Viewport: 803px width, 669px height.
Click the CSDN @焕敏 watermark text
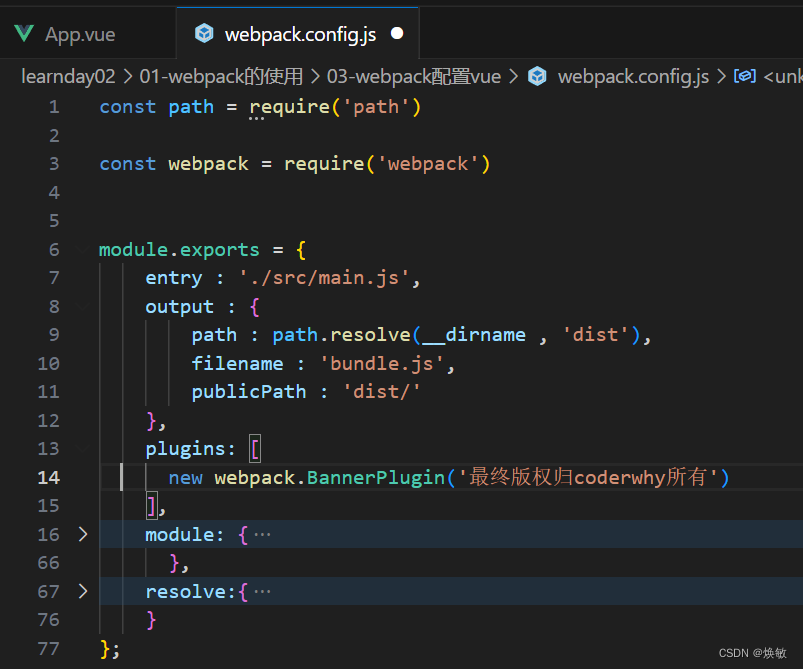tap(751, 652)
